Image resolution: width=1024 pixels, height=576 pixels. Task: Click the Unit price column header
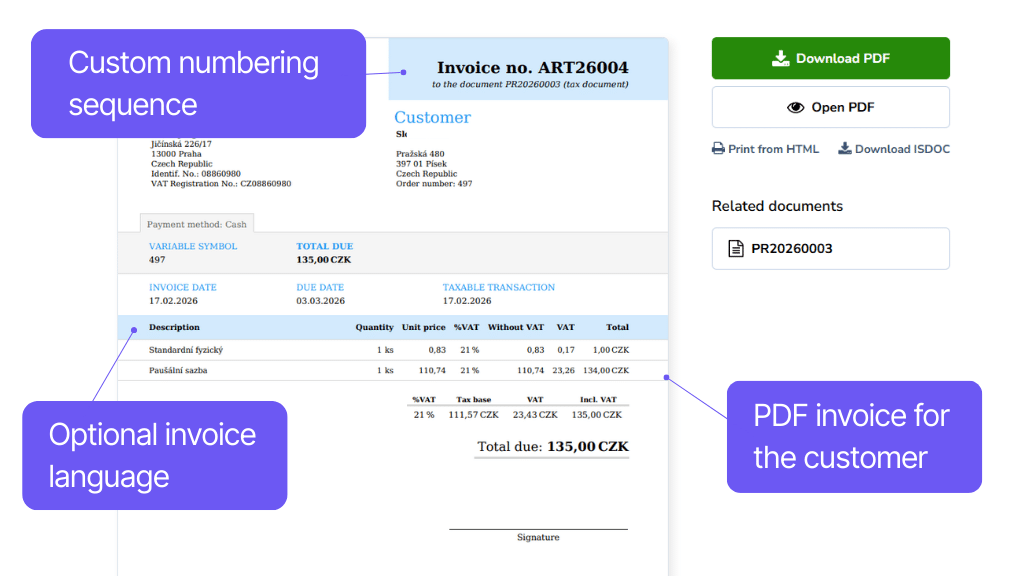click(x=424, y=327)
